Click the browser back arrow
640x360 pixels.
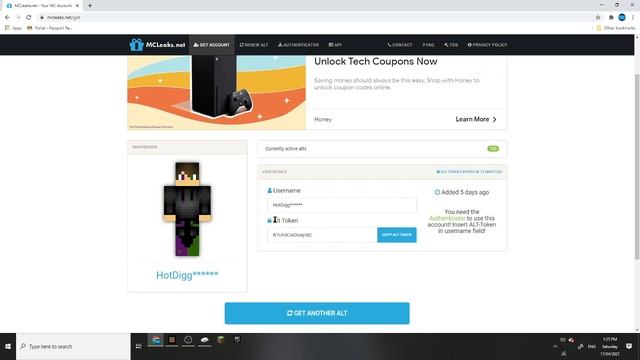tap(7, 17)
